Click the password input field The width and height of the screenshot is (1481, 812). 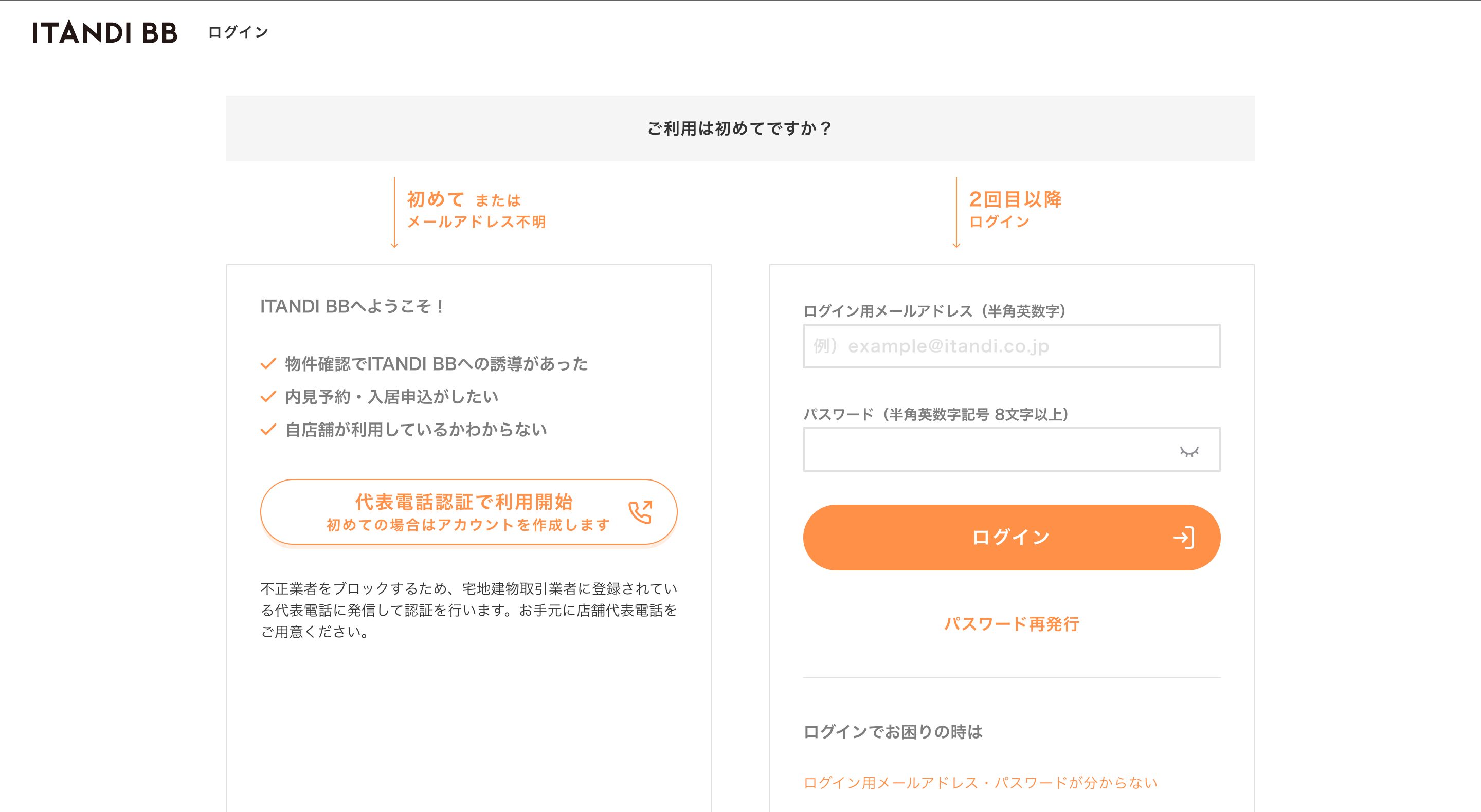[x=1012, y=449]
